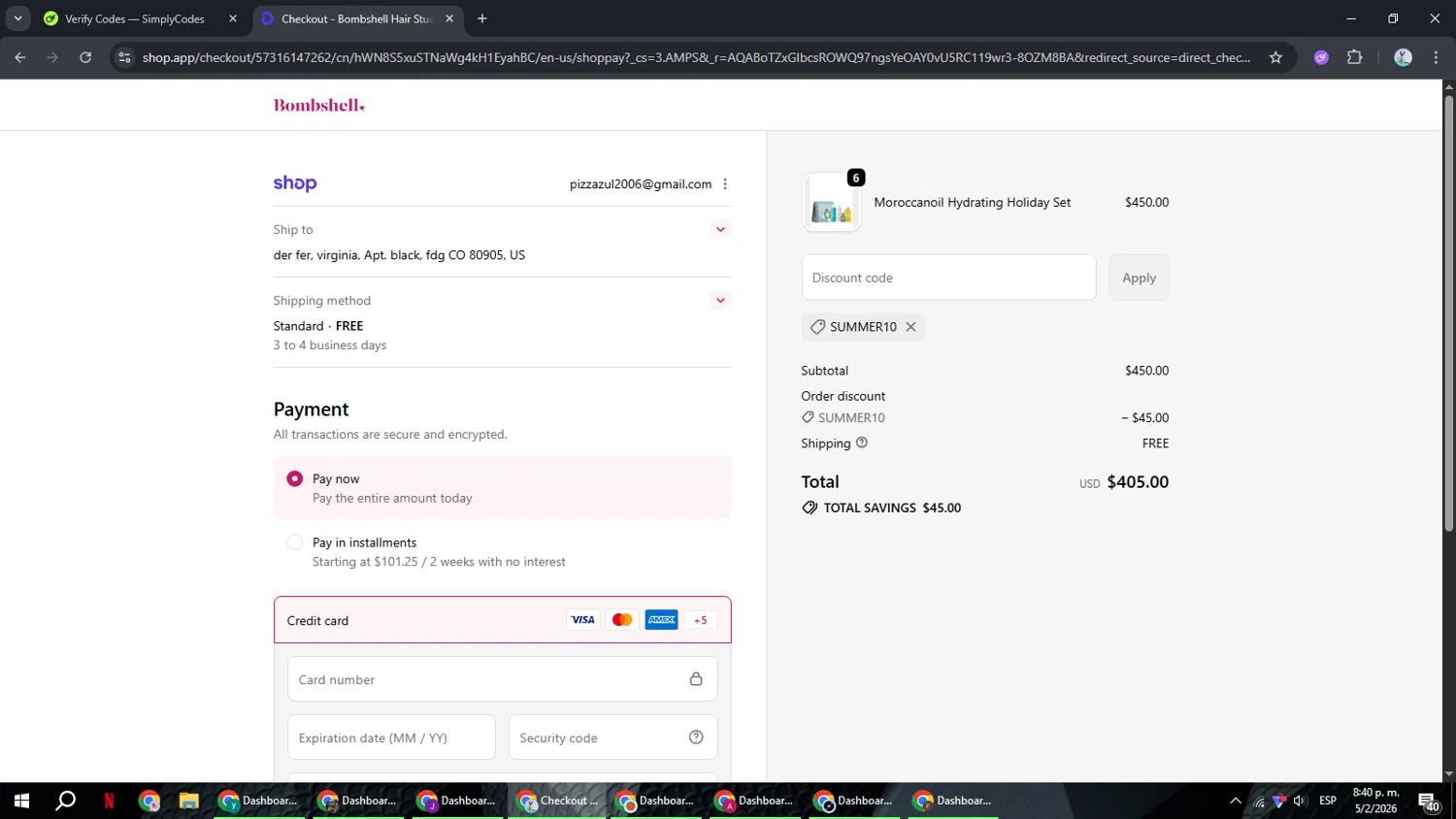
Task: Reload the current page
Action: pyautogui.click(x=85, y=57)
